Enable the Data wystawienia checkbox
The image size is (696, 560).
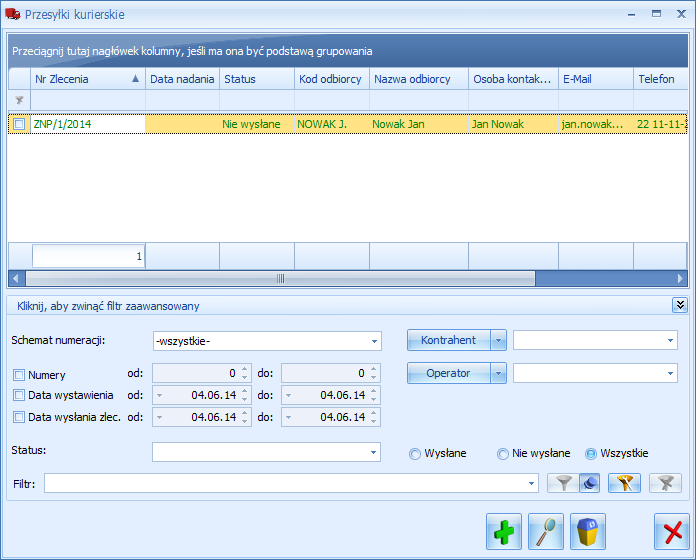tap(19, 395)
